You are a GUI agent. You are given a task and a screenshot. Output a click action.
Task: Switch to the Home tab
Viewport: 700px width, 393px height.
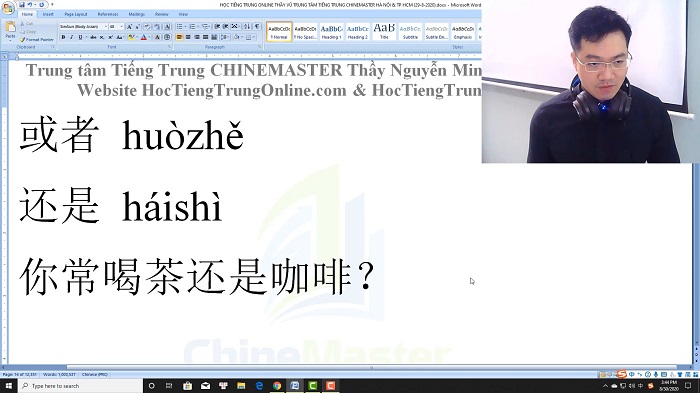click(27, 14)
